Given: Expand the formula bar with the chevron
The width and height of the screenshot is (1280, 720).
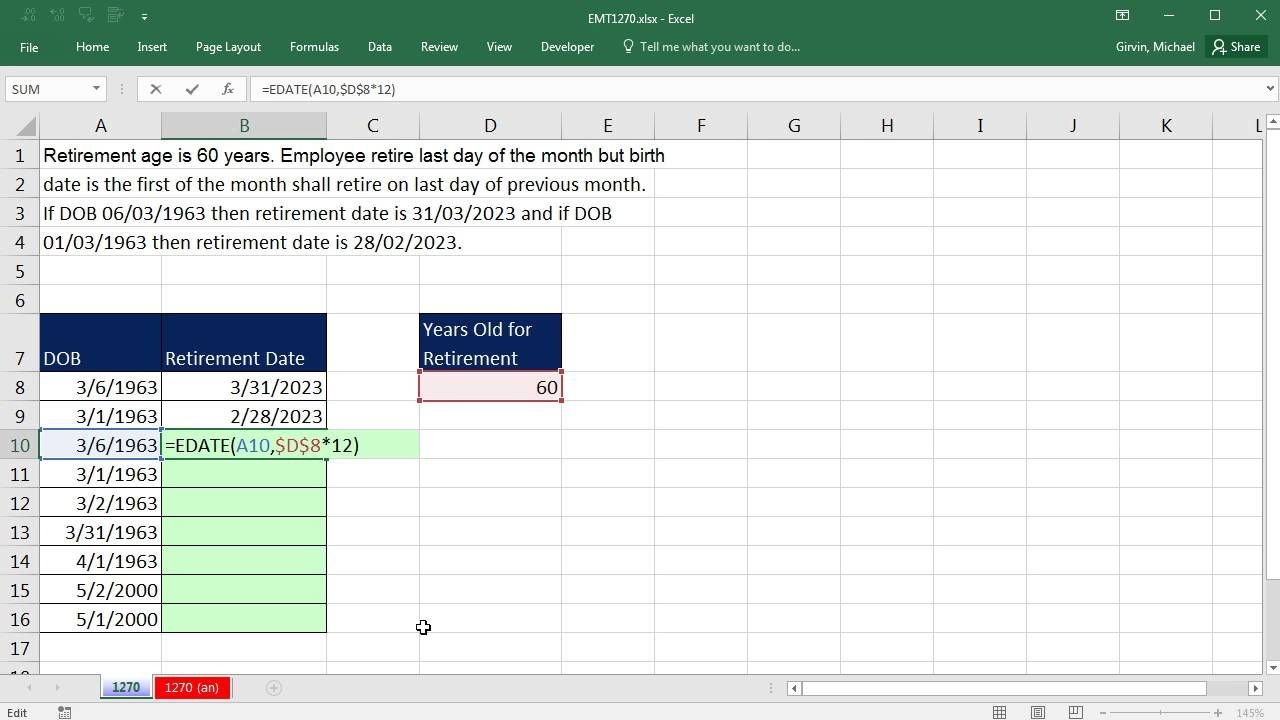Looking at the screenshot, I should (1270, 89).
